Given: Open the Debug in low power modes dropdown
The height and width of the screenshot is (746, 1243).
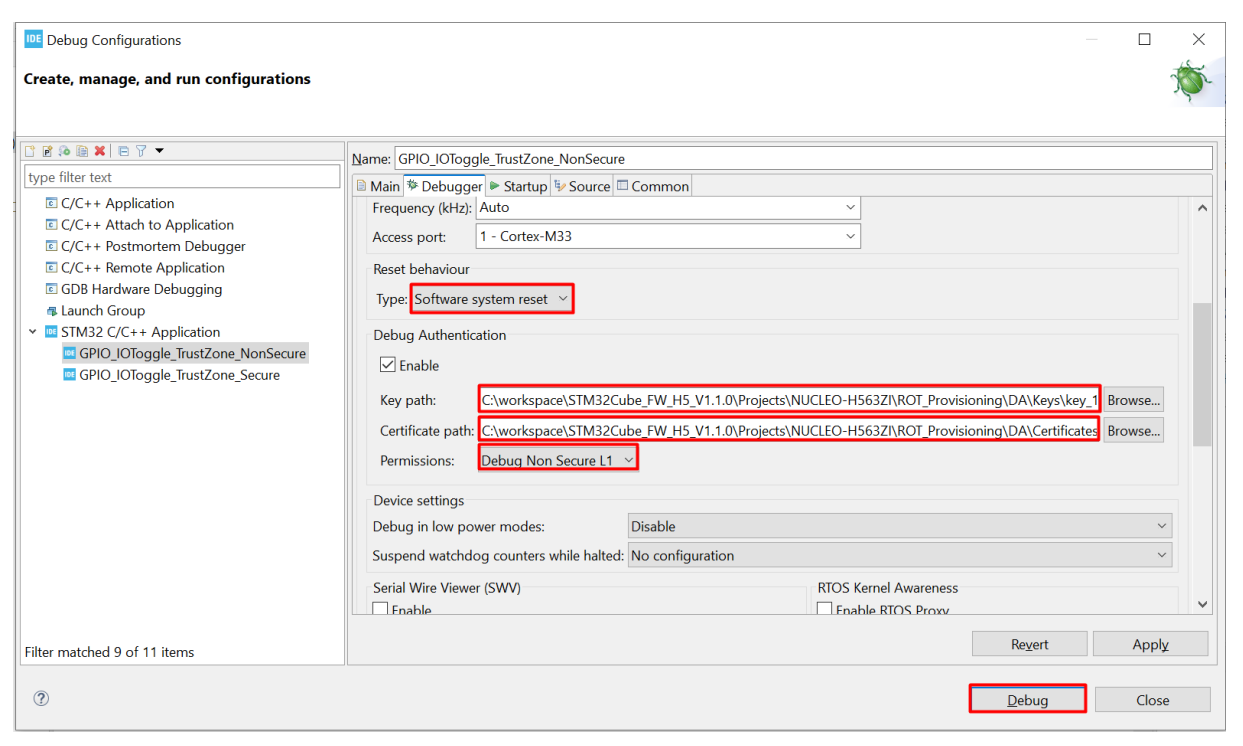Looking at the screenshot, I should click(x=900, y=526).
